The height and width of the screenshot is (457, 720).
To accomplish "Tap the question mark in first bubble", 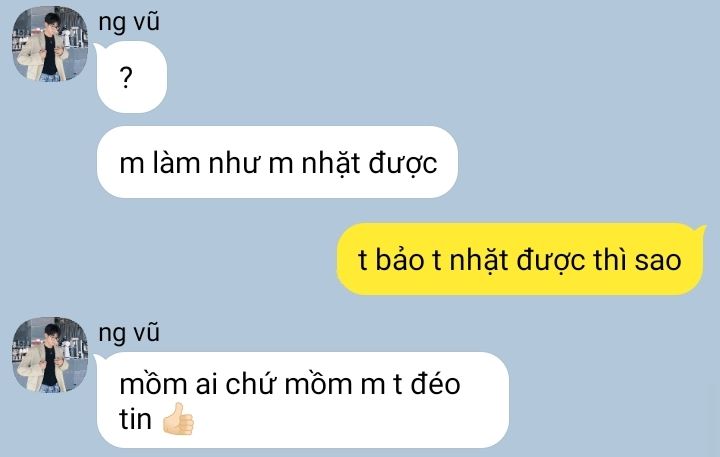I will pyautogui.click(x=126, y=77).
